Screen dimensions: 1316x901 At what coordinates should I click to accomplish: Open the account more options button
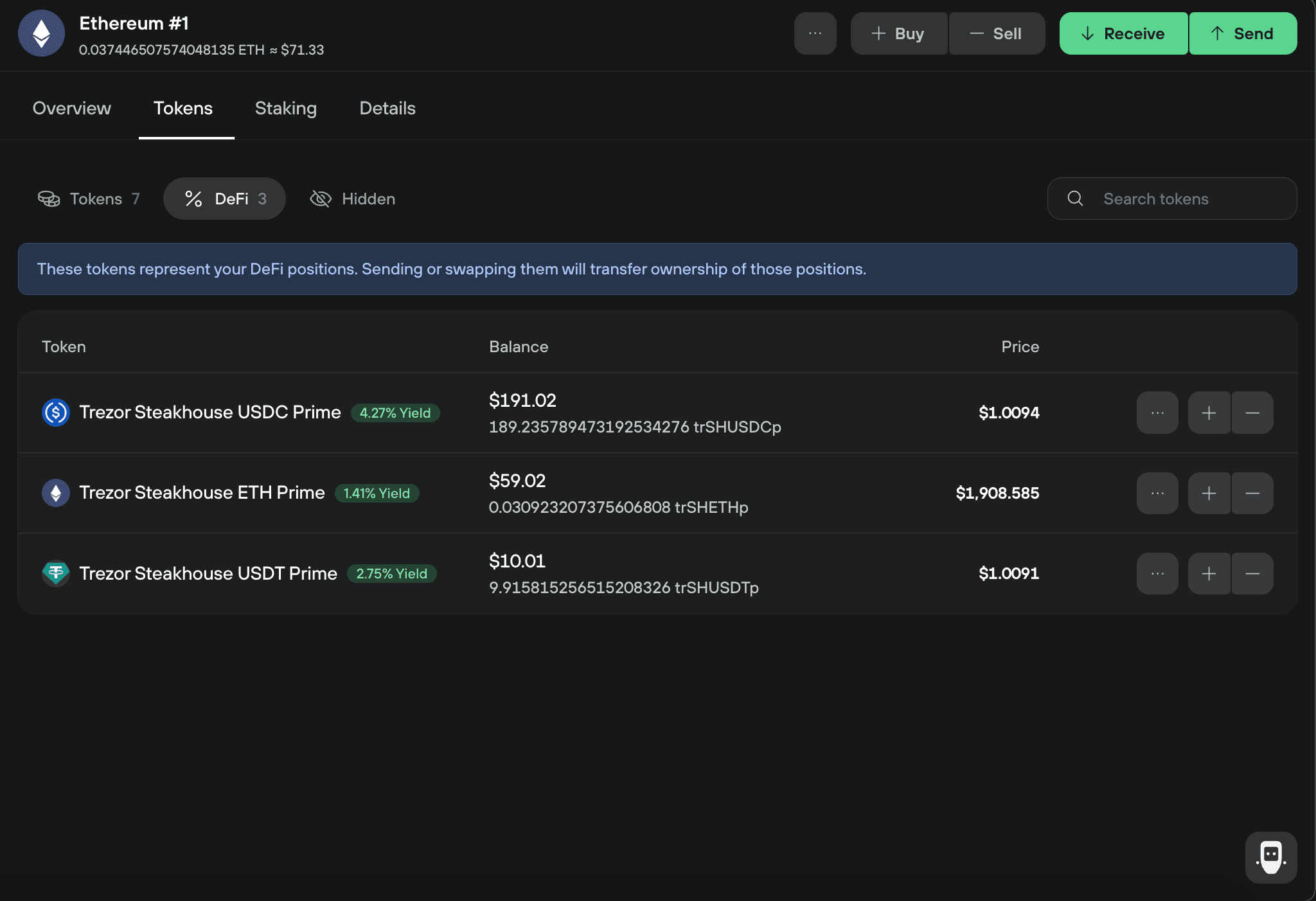click(815, 33)
